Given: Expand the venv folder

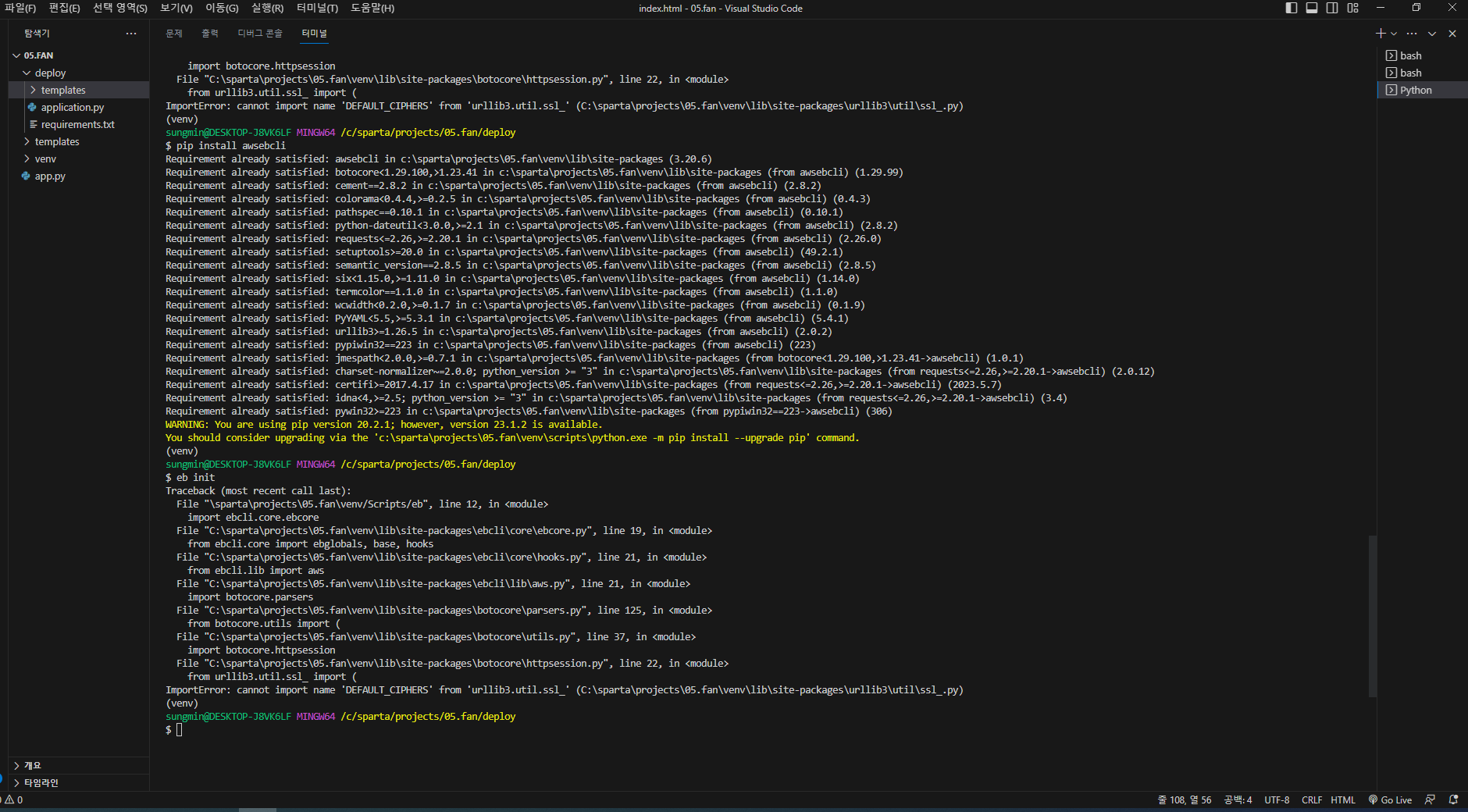Looking at the screenshot, I should 27,158.
